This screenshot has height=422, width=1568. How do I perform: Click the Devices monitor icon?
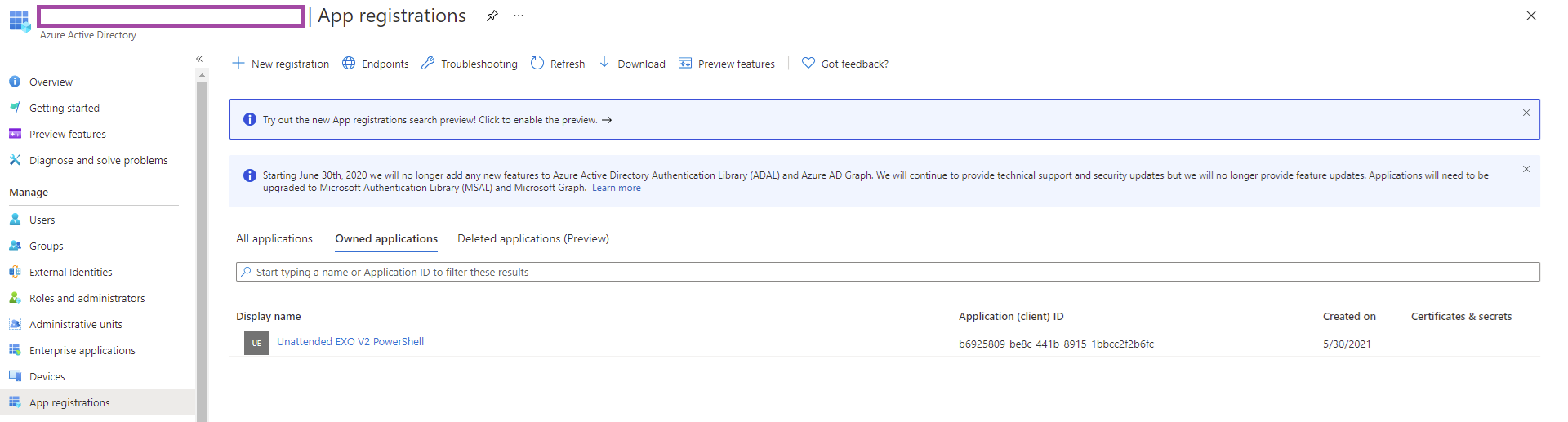pos(15,376)
